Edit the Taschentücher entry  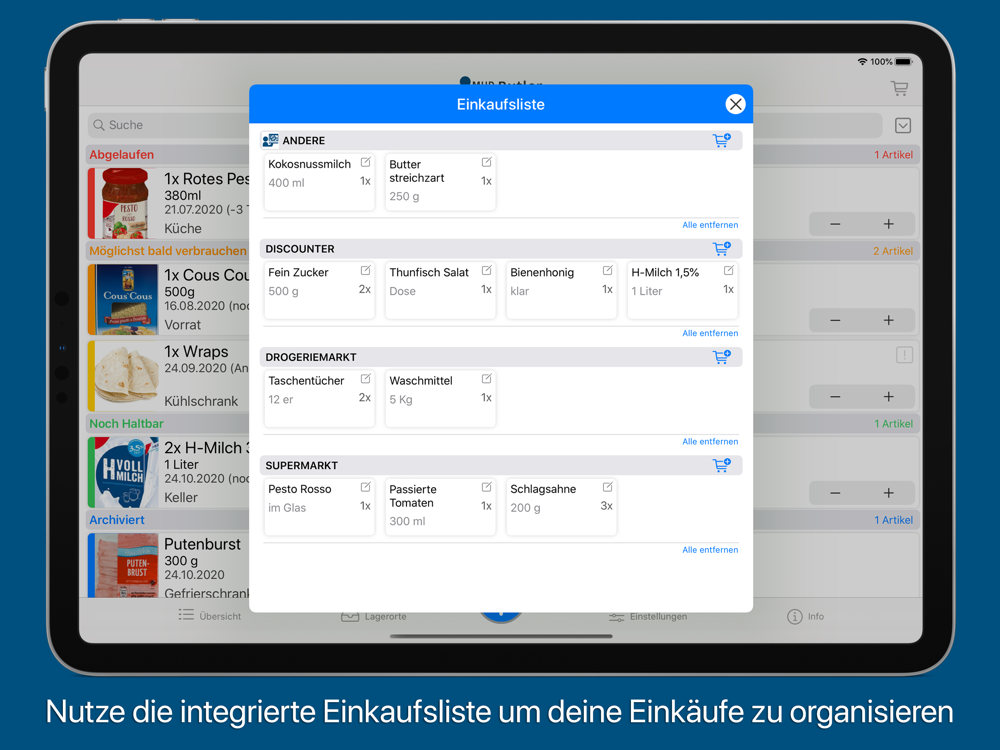tap(365, 379)
